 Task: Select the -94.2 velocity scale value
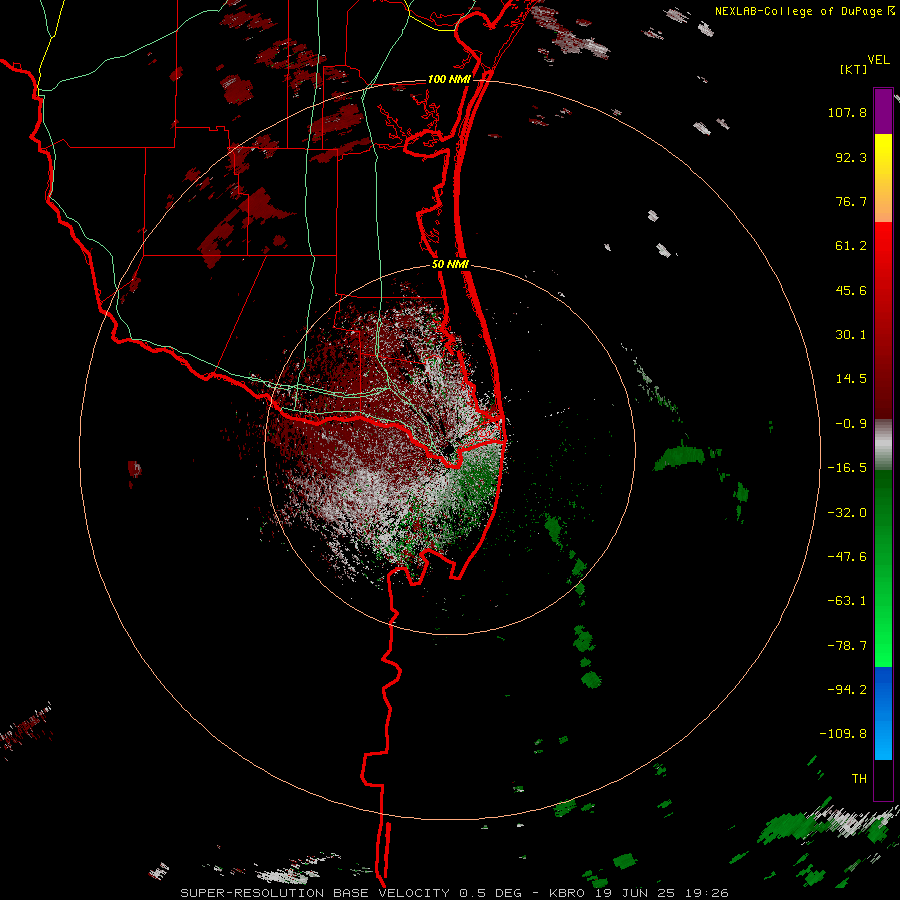click(847, 689)
